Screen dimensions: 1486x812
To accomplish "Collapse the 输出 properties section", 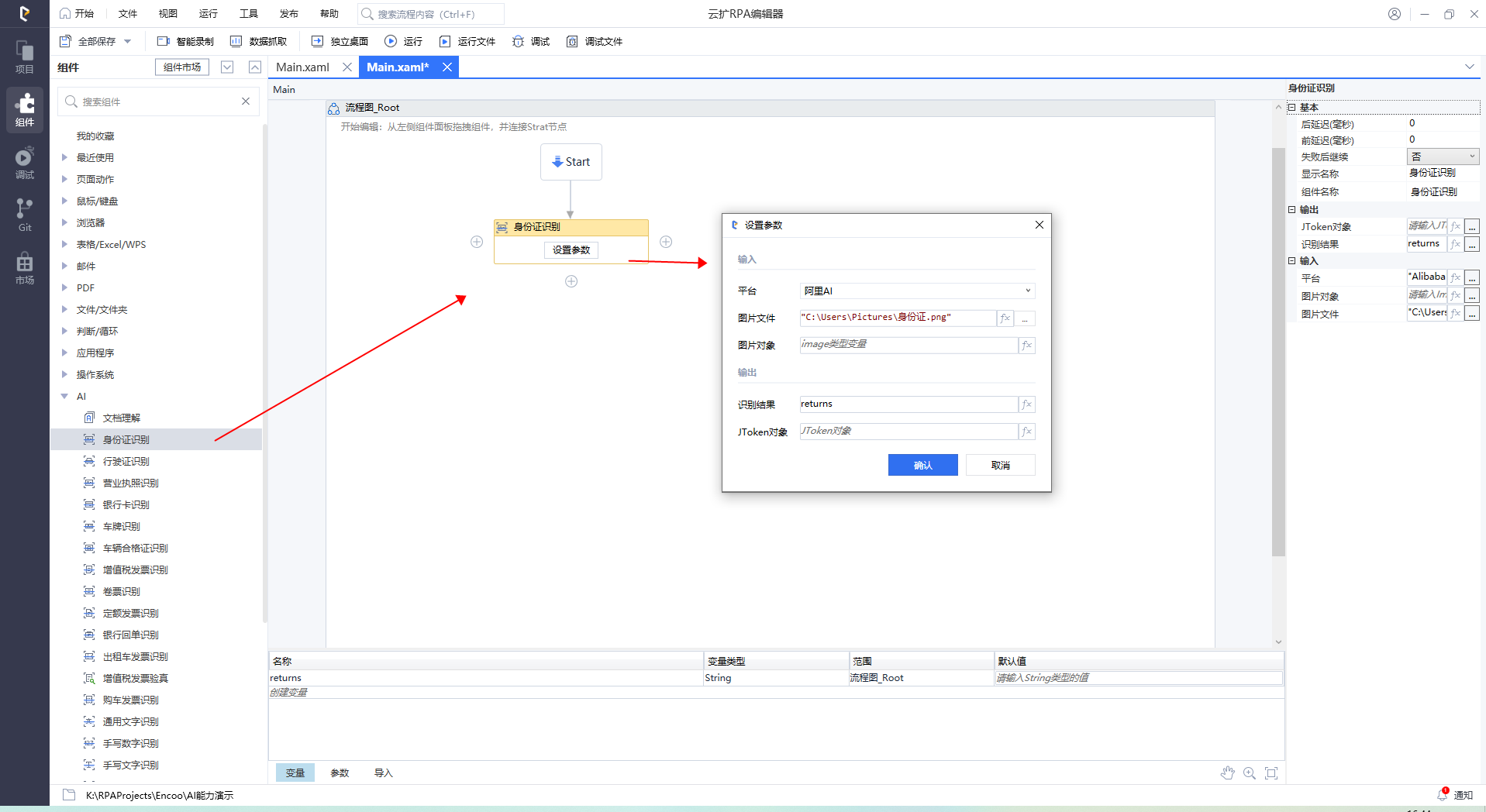I will coord(1292,209).
